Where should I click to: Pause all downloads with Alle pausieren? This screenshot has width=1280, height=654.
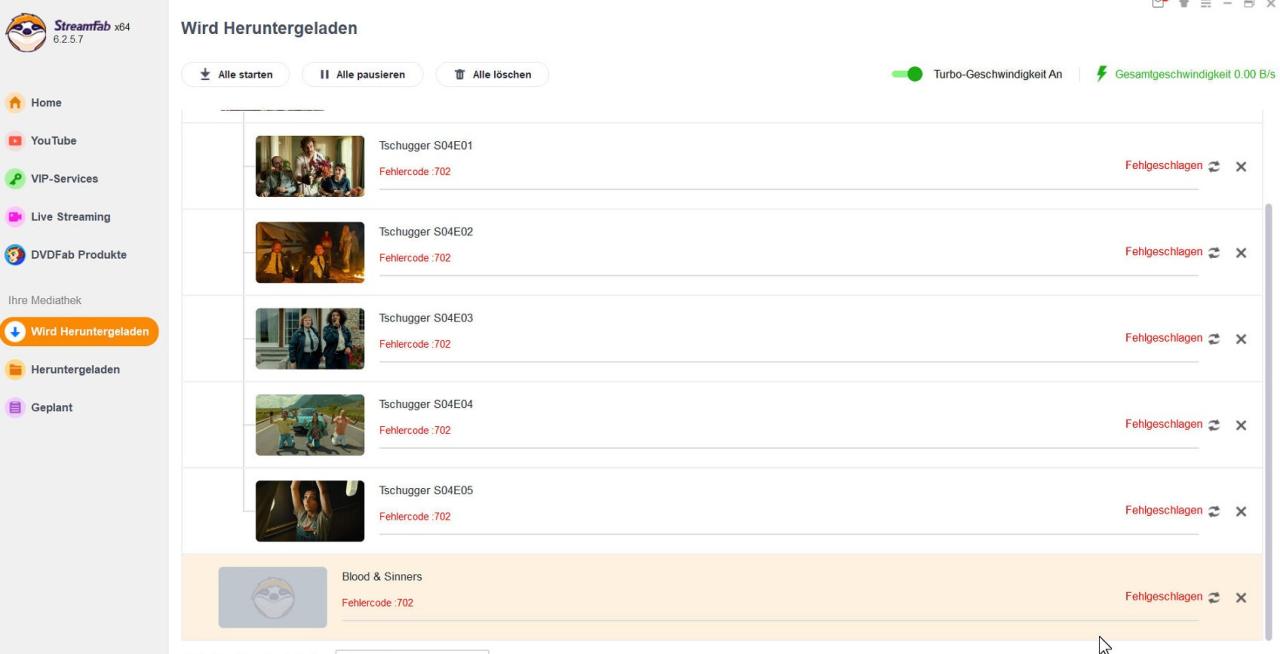coord(362,74)
